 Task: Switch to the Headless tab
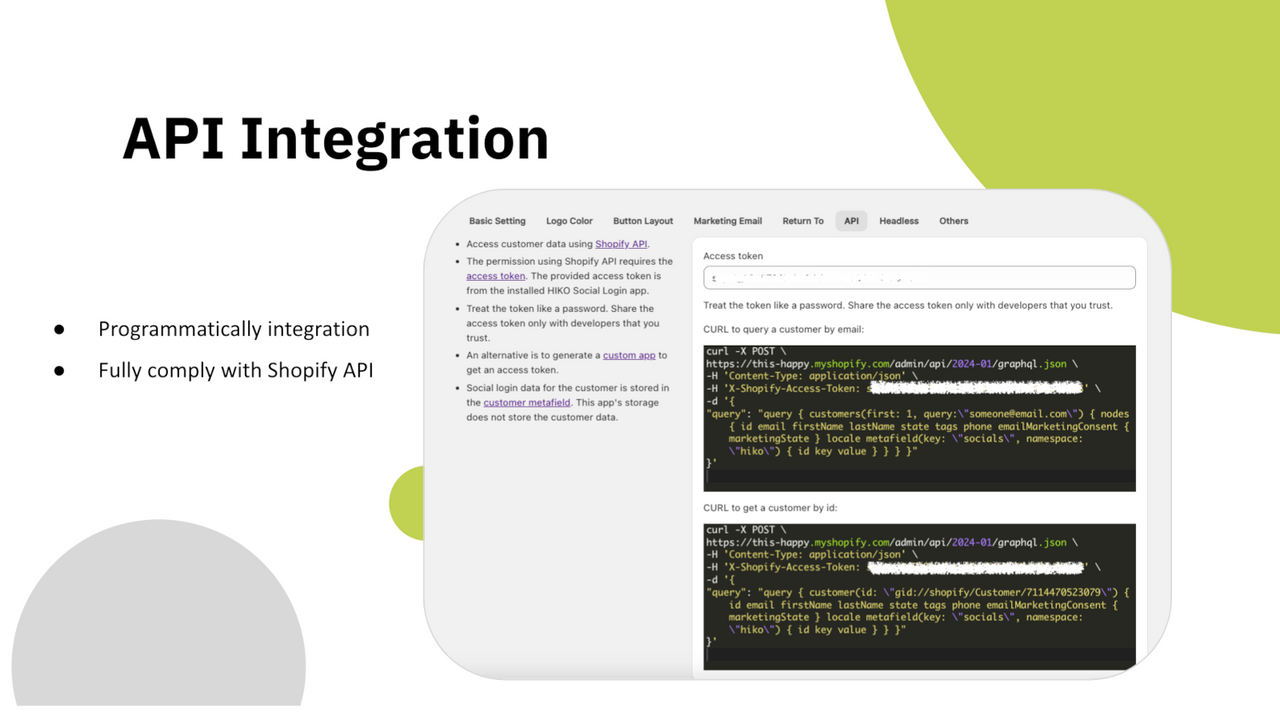point(898,221)
